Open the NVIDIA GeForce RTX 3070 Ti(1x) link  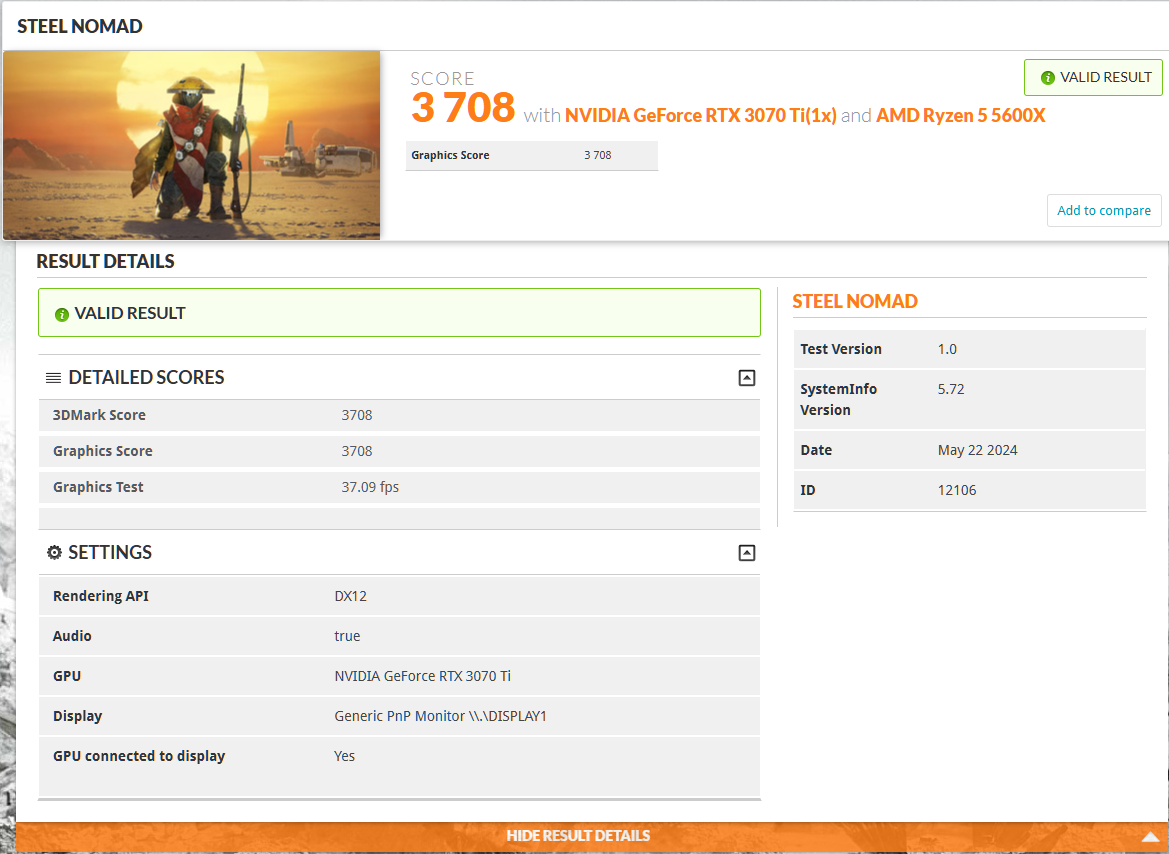[x=700, y=116]
